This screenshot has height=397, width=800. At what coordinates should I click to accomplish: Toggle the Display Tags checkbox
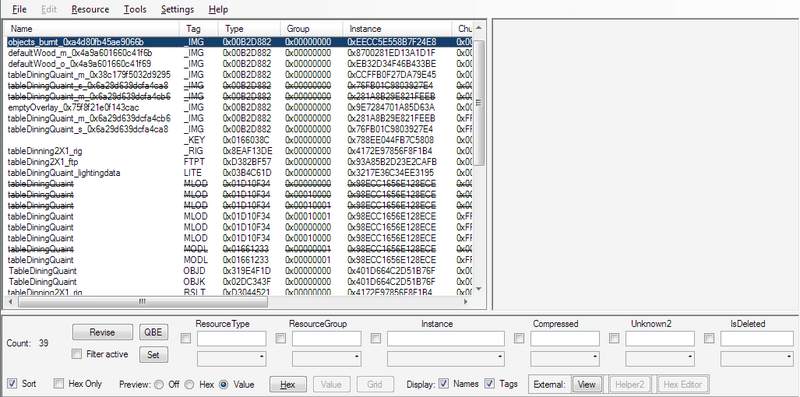[490, 383]
